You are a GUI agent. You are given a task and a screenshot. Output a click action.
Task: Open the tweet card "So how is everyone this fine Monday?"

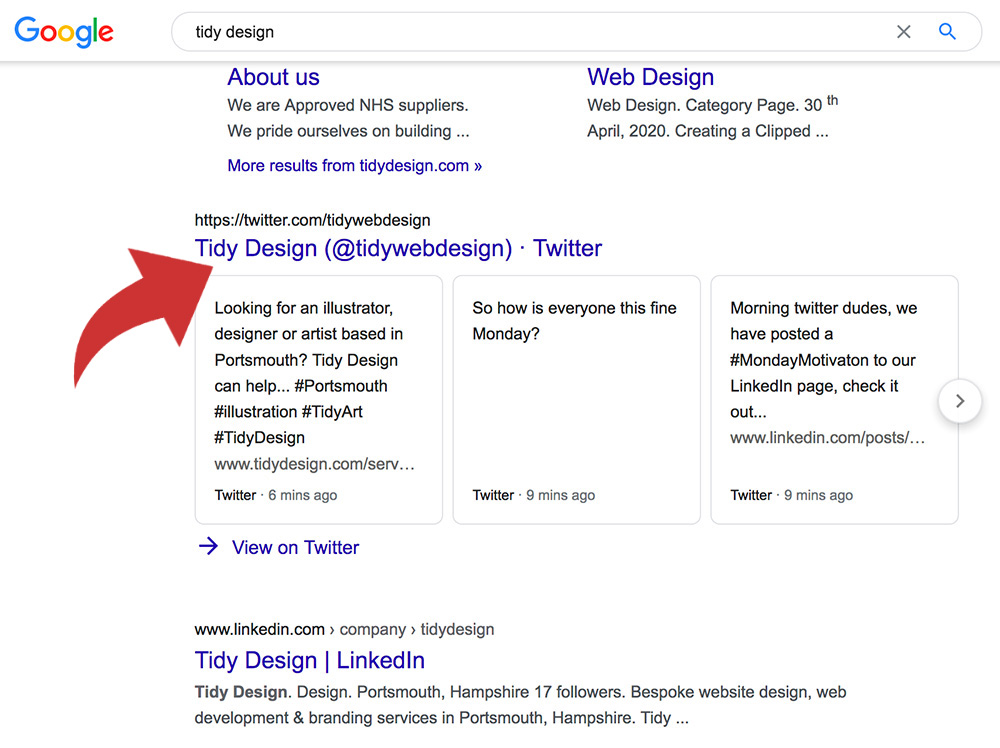(x=577, y=400)
